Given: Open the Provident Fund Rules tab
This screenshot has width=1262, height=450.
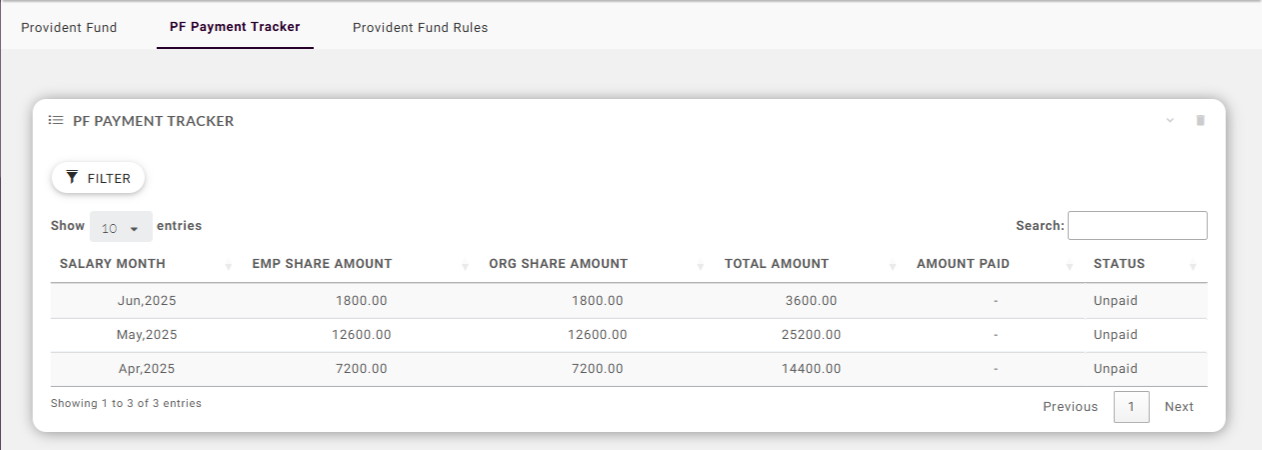Looking at the screenshot, I should coord(420,28).
